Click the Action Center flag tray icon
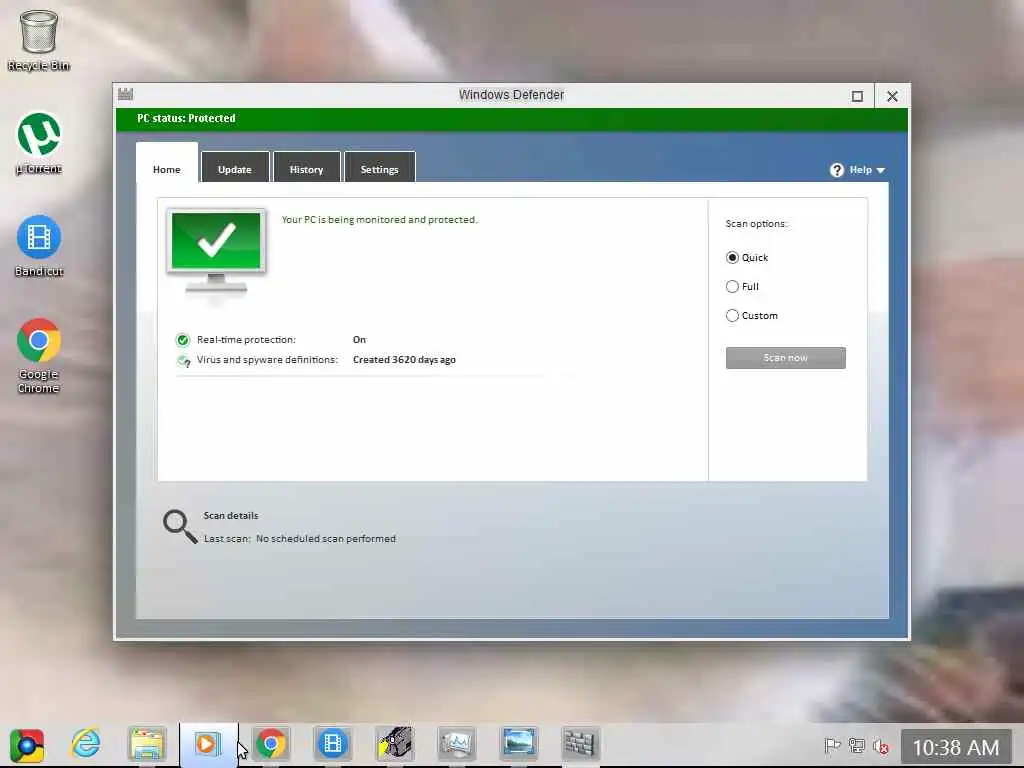 point(832,746)
